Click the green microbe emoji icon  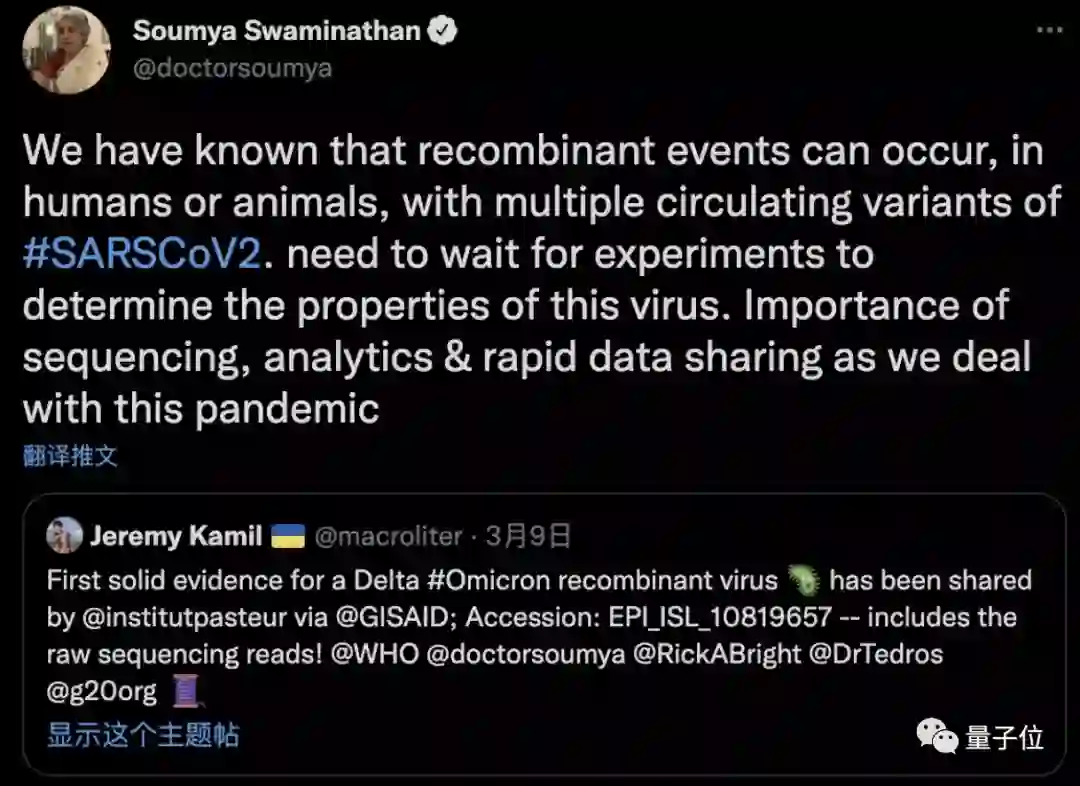tap(803, 579)
